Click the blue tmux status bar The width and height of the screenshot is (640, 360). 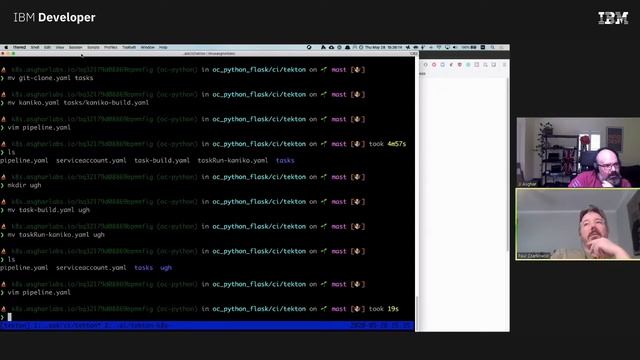(x=207, y=326)
